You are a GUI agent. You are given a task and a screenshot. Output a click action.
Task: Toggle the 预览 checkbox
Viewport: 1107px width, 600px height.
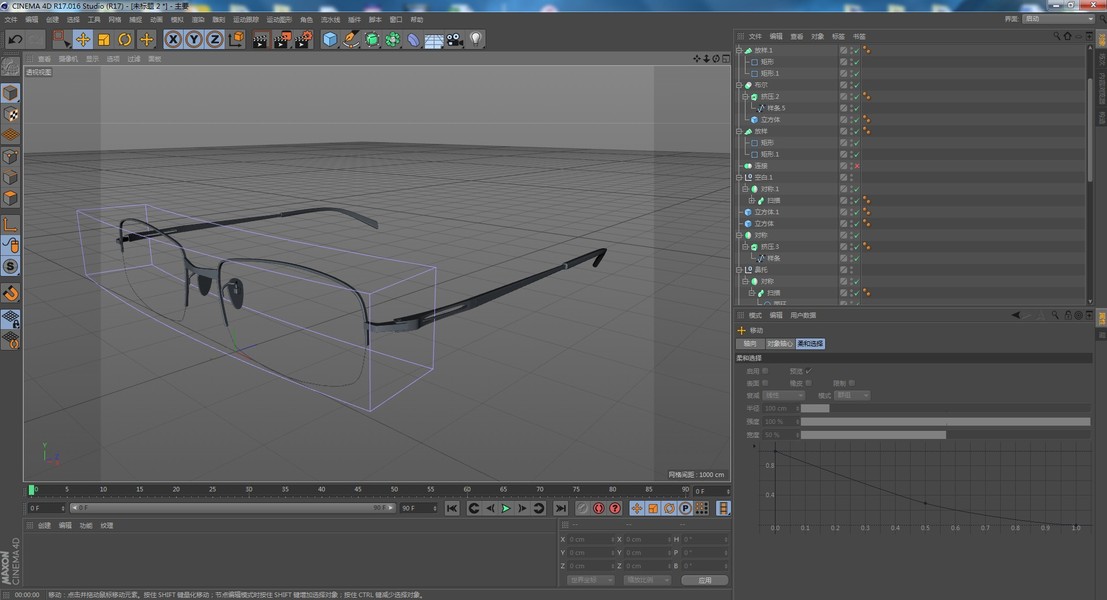808,371
